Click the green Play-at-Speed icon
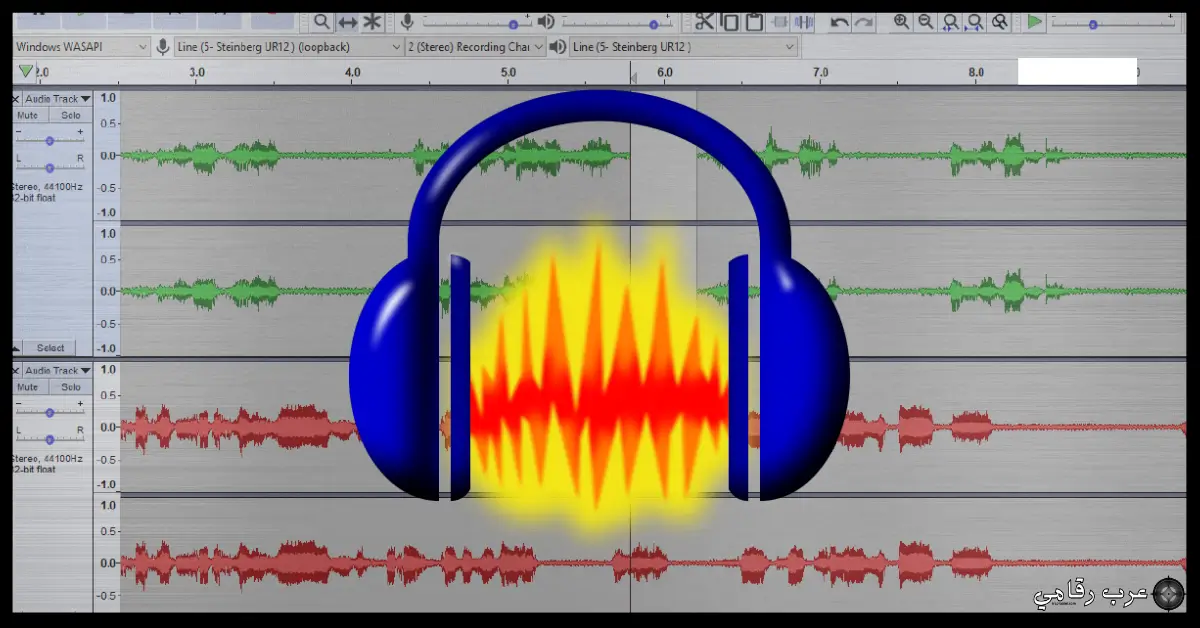Screen dimensions: 1200x628 pos(1034,21)
